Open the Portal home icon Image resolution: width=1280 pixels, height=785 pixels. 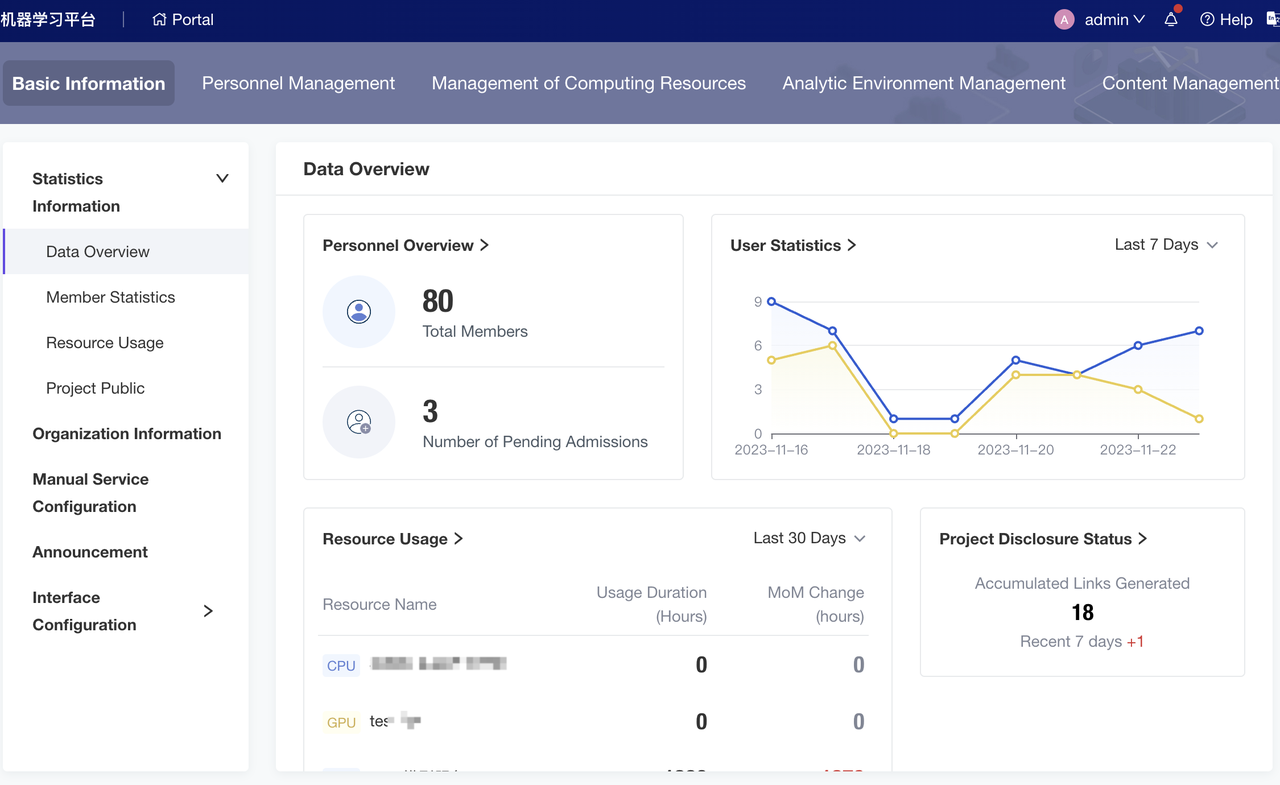click(159, 19)
